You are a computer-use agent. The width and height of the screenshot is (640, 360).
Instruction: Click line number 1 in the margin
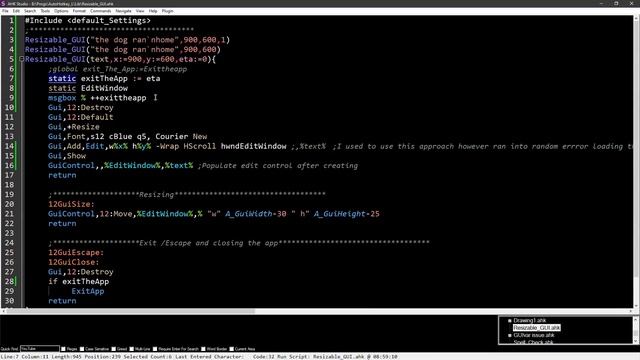pos(11,20)
